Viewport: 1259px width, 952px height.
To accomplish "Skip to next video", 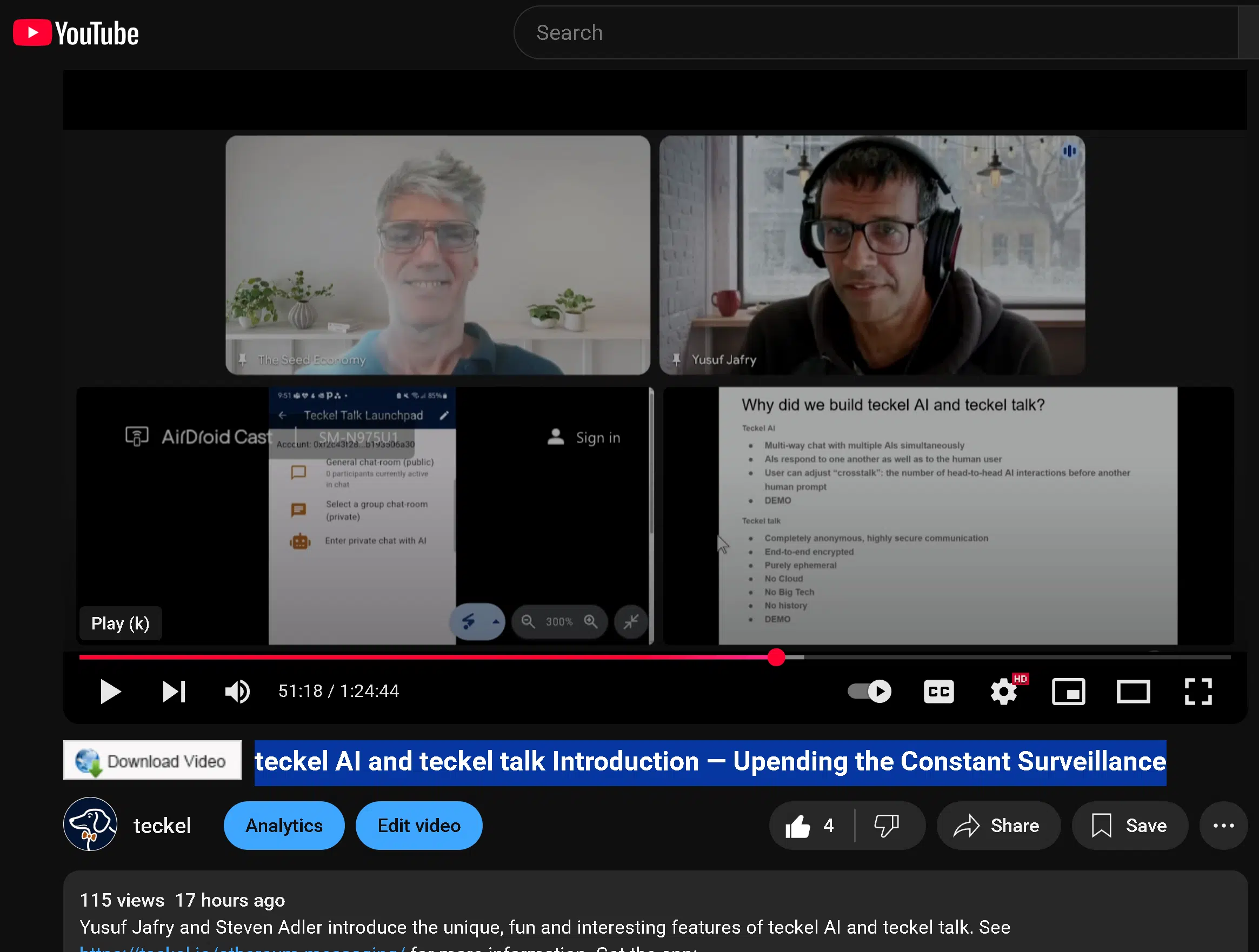I will (x=174, y=692).
